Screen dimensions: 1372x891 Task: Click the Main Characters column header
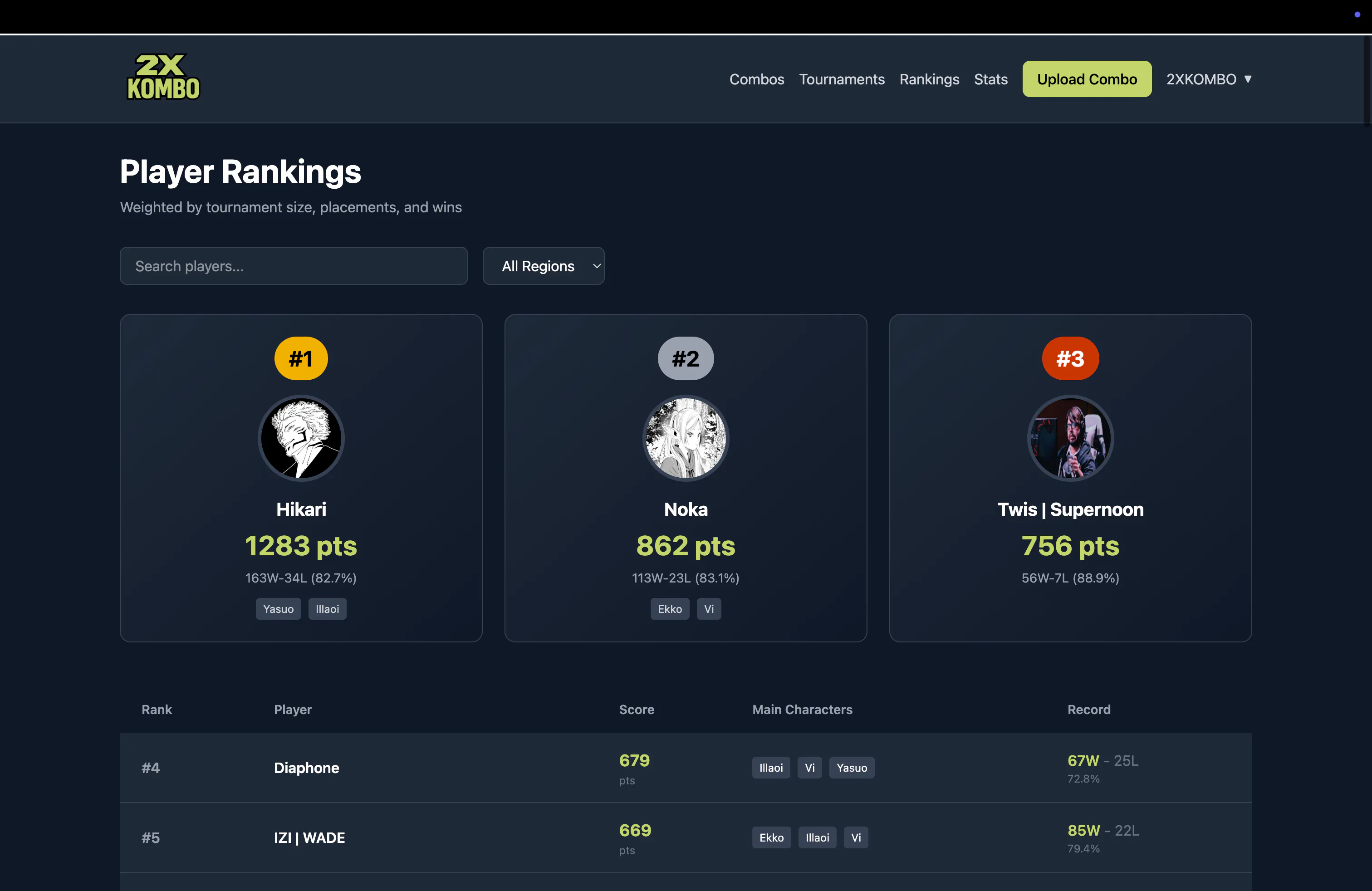click(x=802, y=710)
